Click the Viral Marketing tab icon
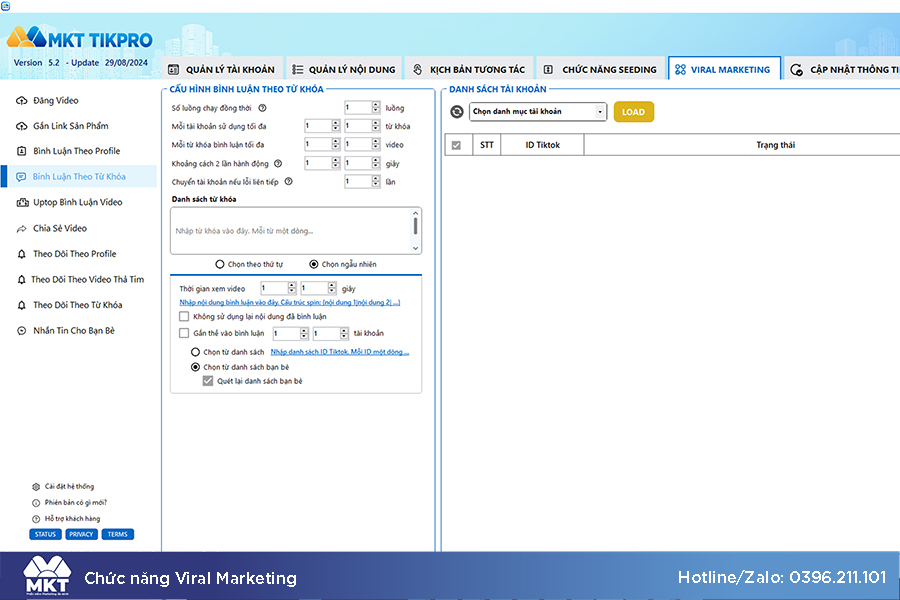The image size is (900, 600). pos(680,69)
